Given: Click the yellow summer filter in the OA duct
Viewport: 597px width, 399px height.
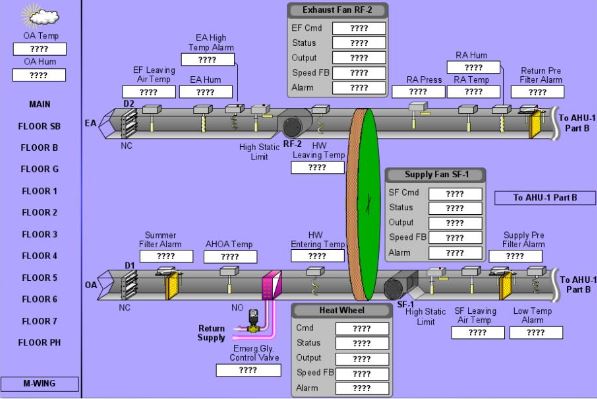Looking at the screenshot, I should [172, 286].
